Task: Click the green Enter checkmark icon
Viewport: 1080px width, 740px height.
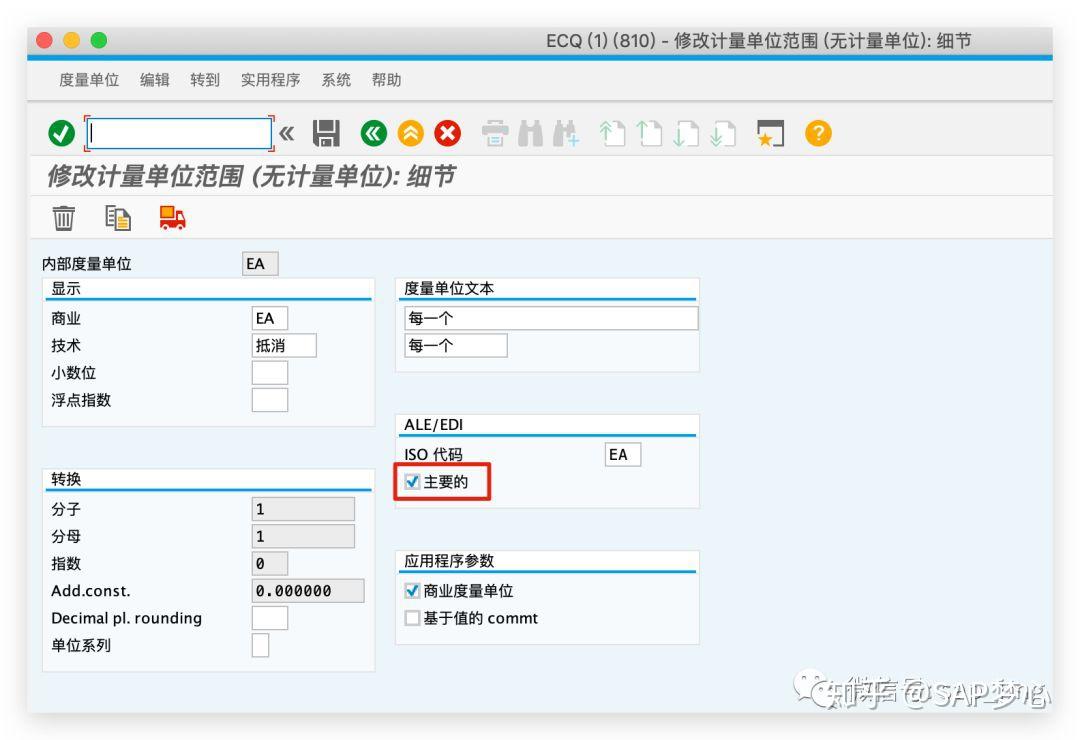Action: 61,133
